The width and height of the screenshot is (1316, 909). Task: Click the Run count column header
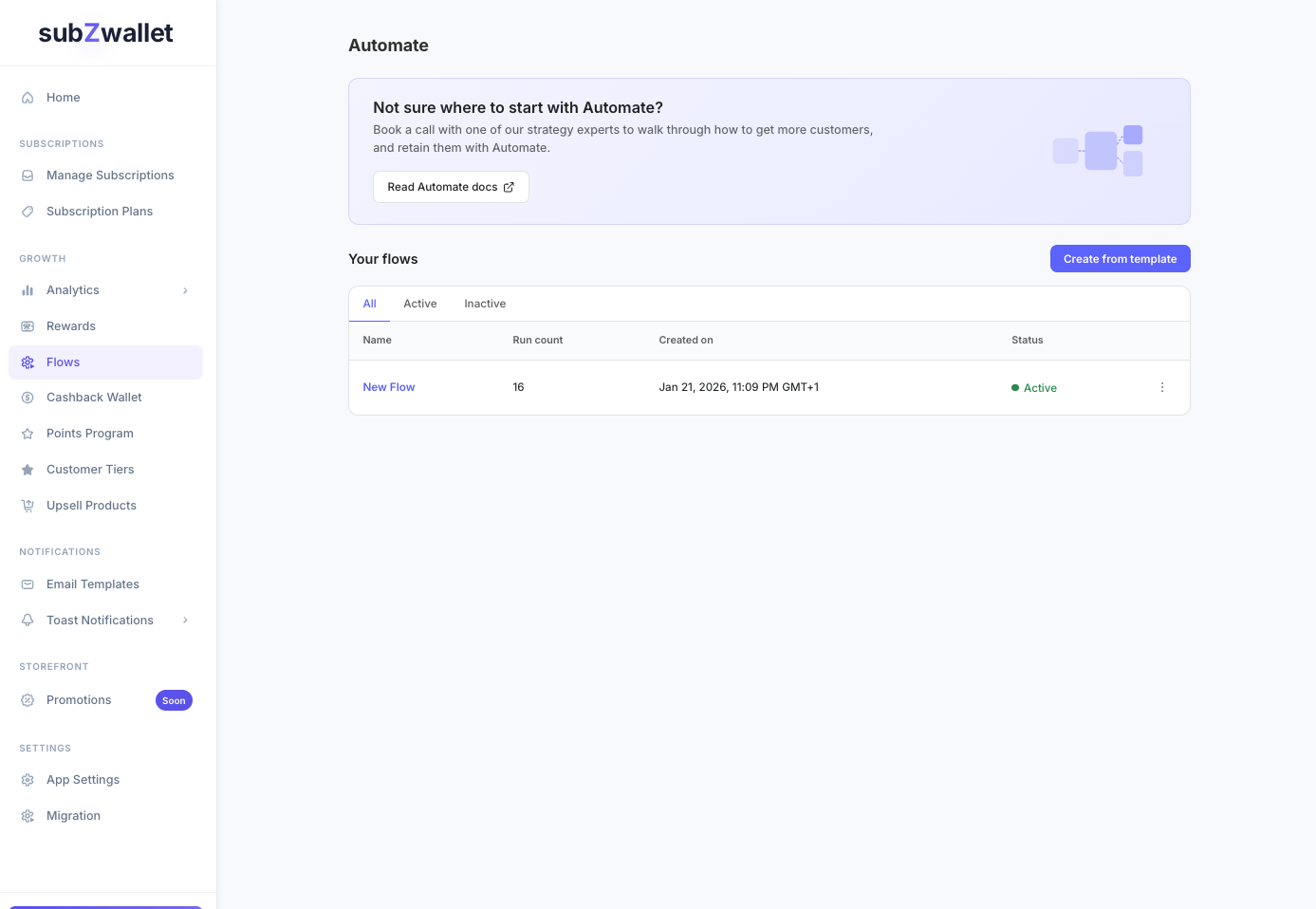pyautogui.click(x=538, y=340)
